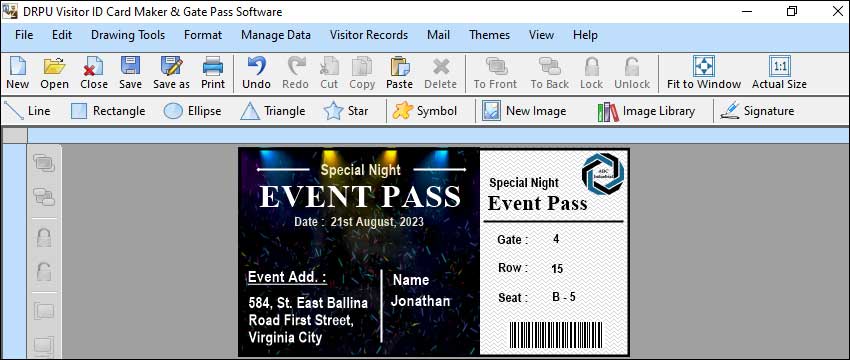Click the Unlock padlock icon
850x360 pixels.
(632, 73)
